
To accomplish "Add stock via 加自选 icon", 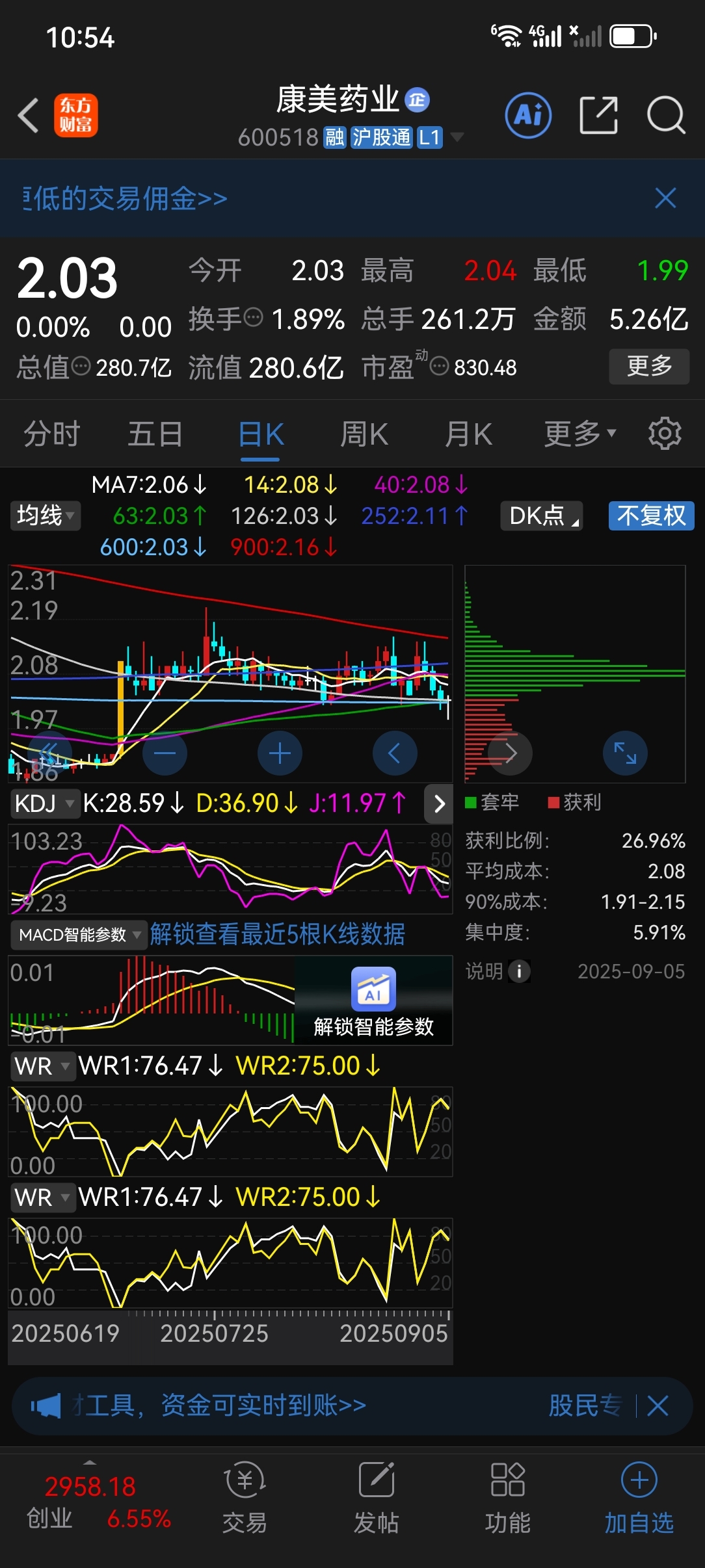I will click(639, 1499).
